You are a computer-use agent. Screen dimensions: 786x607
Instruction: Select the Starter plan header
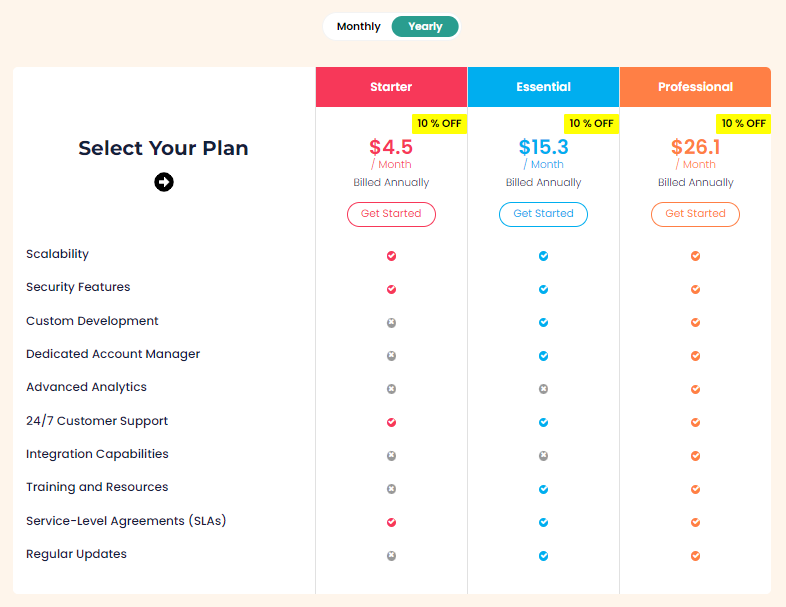coord(391,87)
